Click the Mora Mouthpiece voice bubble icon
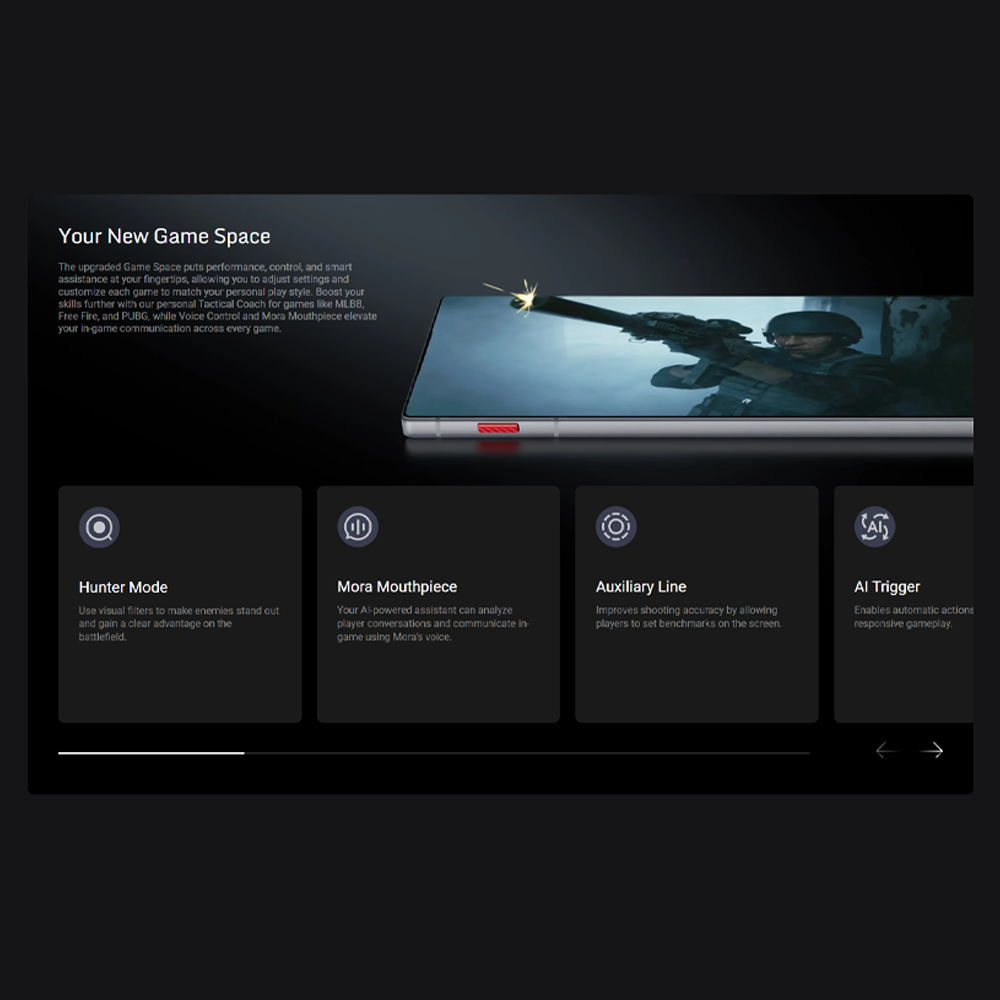The width and height of the screenshot is (1000, 1000). 357,527
